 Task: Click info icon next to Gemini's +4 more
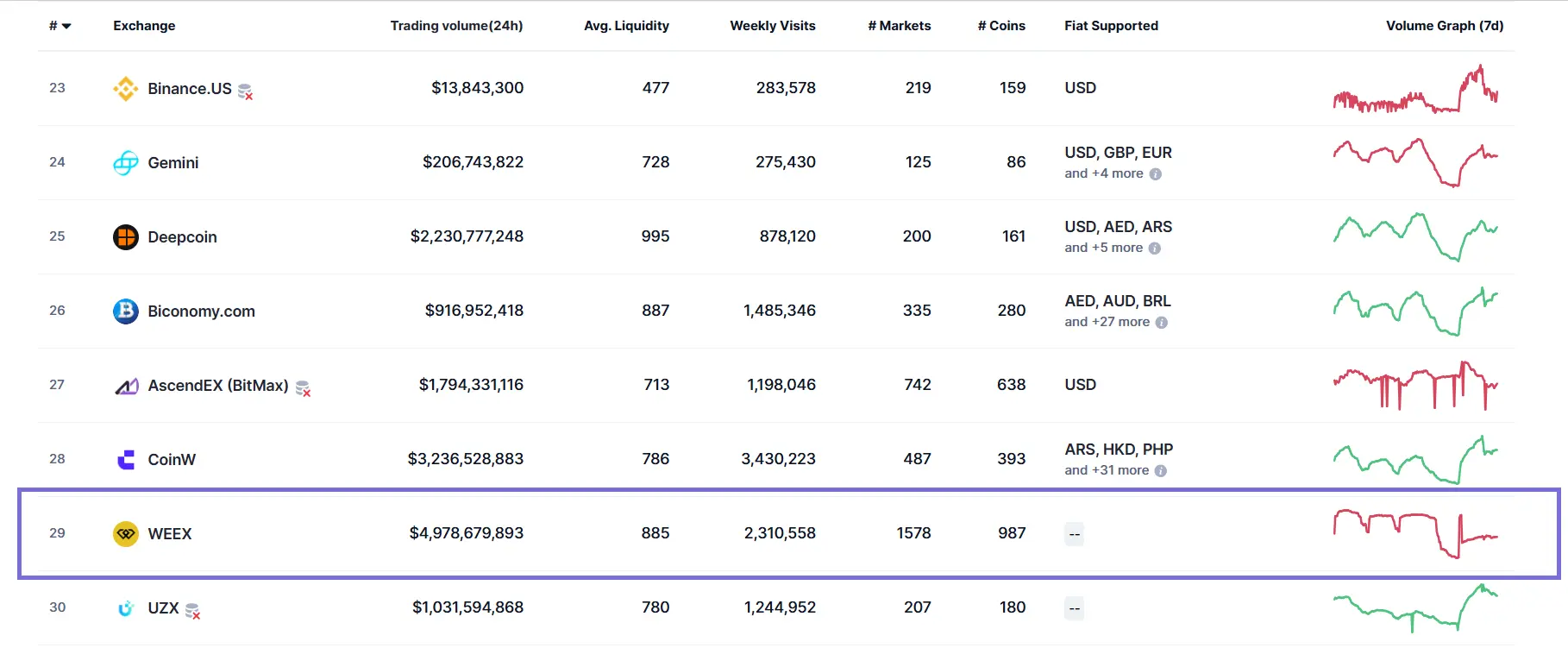[1156, 174]
